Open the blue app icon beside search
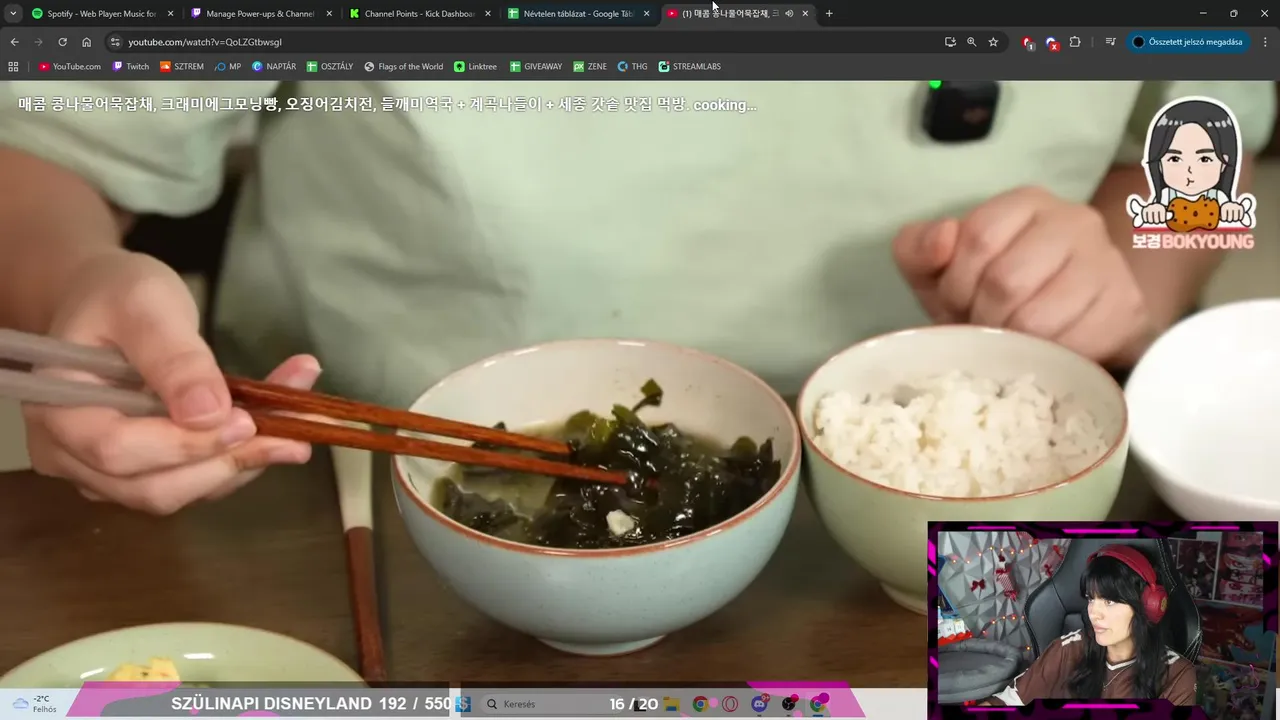 pos(463,704)
